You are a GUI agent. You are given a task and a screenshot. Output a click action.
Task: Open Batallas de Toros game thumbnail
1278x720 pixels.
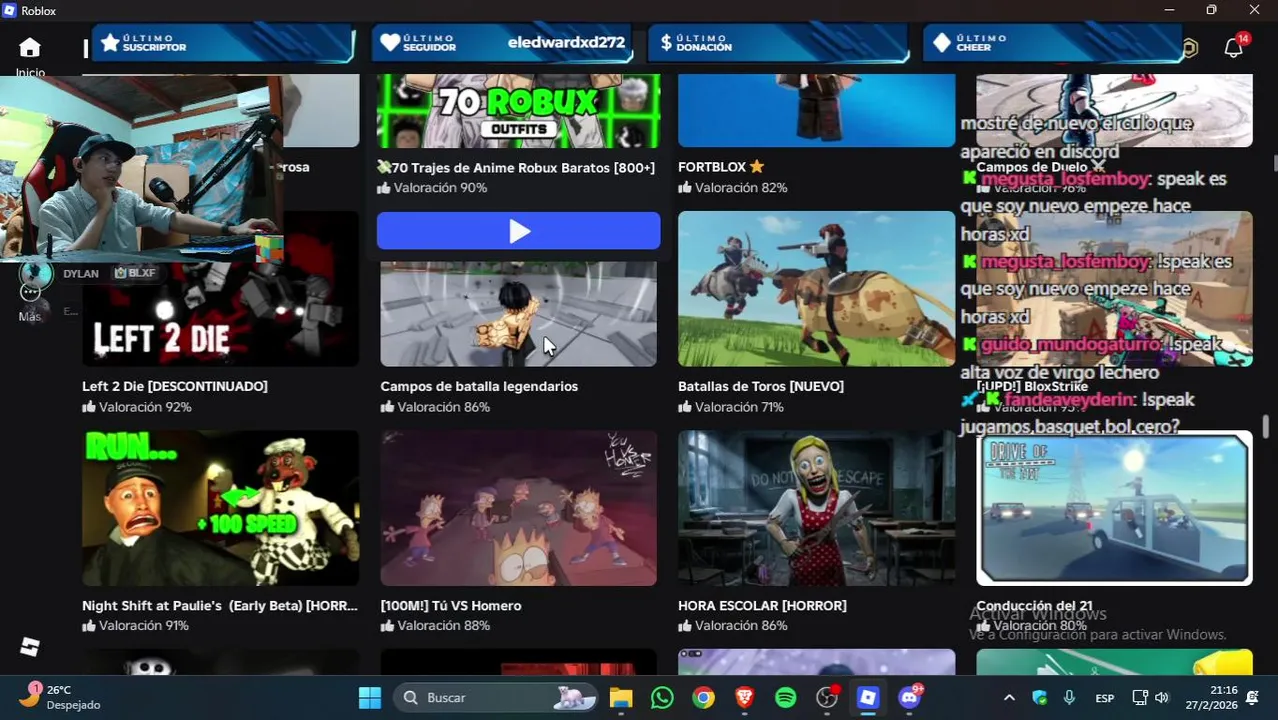tap(816, 289)
